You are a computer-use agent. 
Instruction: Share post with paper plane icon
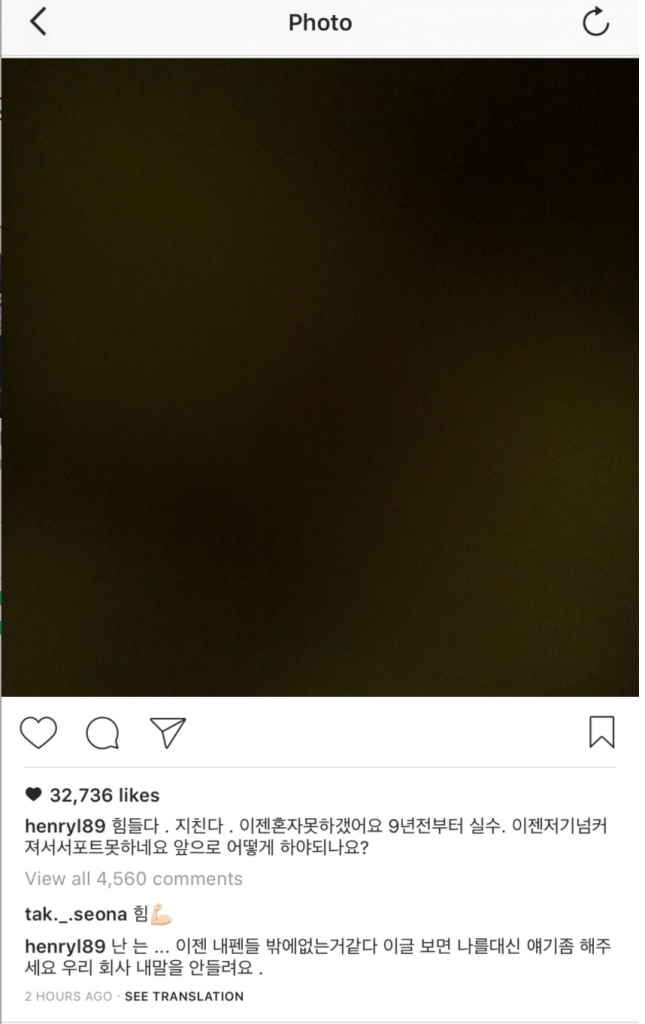(x=168, y=733)
